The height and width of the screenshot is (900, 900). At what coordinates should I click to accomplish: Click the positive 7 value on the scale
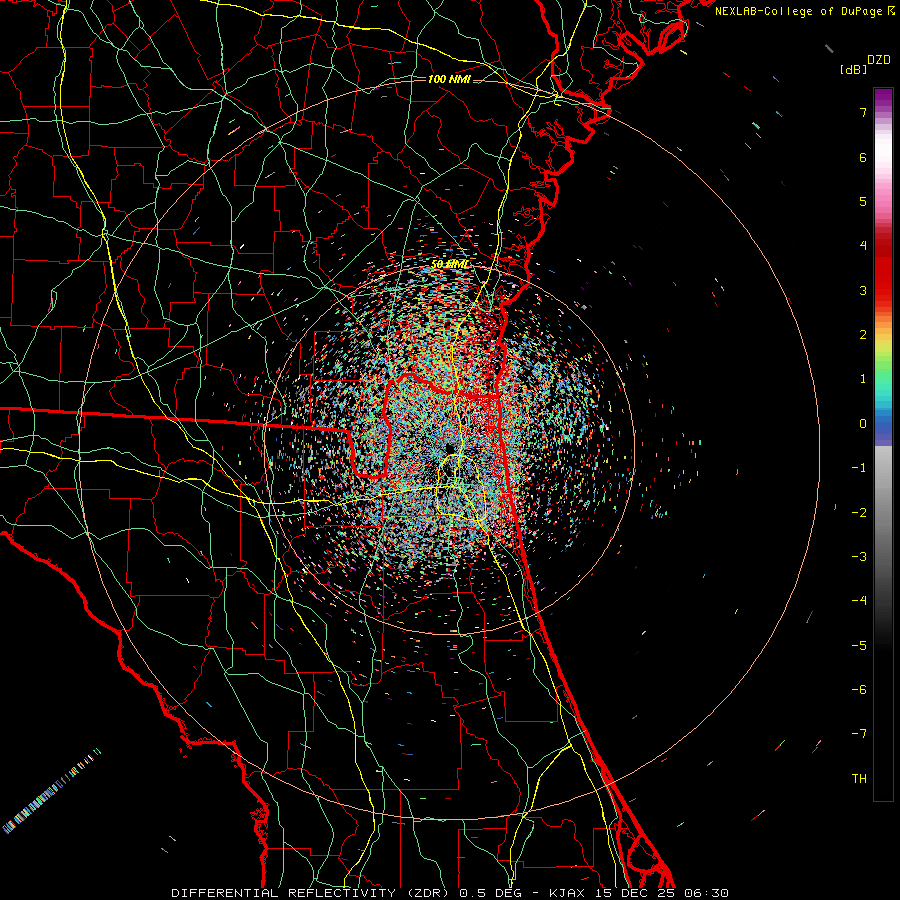863,112
